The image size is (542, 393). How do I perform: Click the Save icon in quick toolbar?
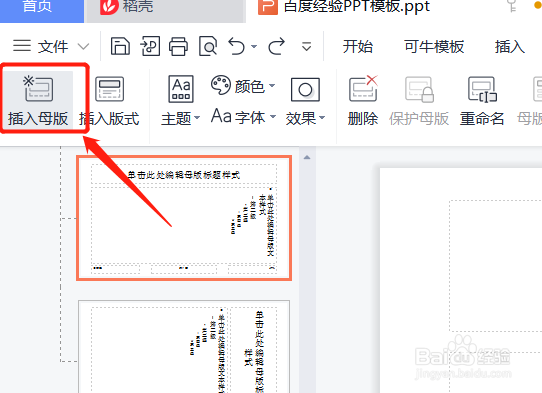click(x=120, y=46)
